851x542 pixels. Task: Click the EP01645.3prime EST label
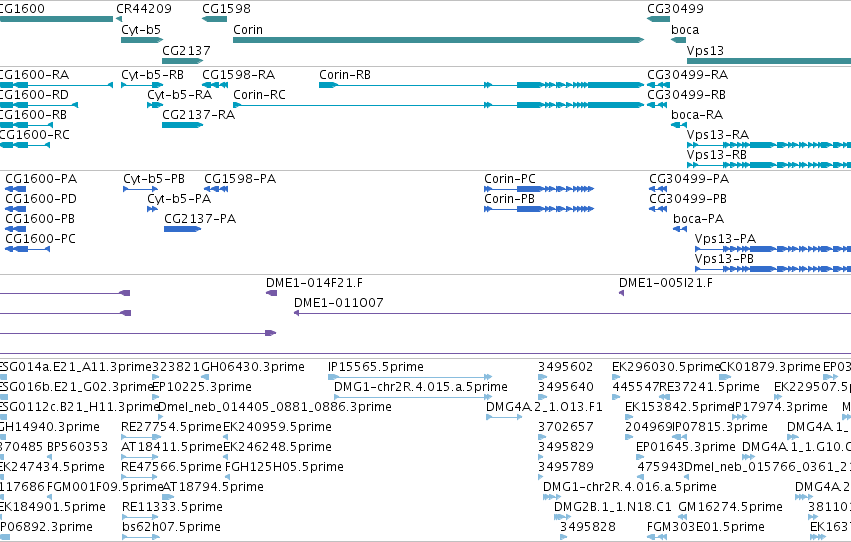(686, 448)
